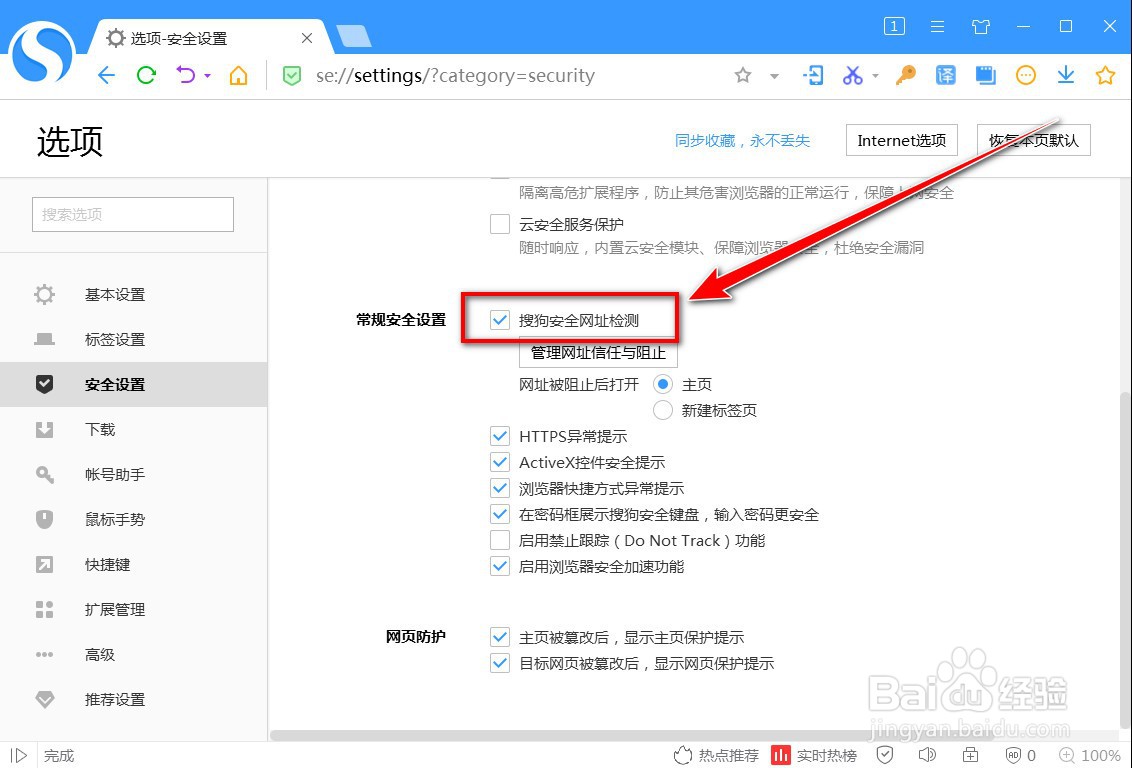This screenshot has width=1132, height=768.
Task: Click the status bar security shield icon
Action: coord(884,755)
